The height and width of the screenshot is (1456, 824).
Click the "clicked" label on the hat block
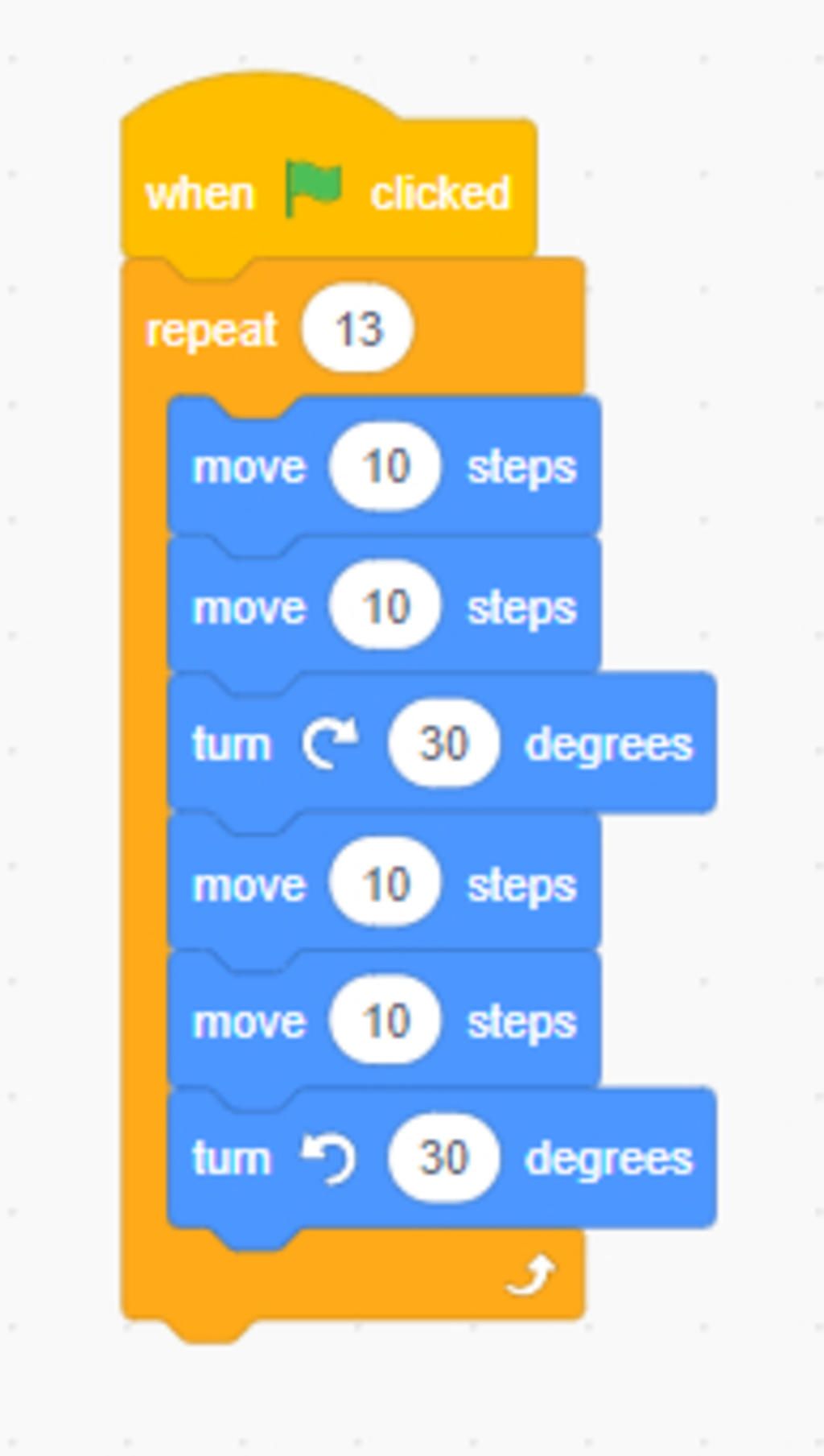440,193
